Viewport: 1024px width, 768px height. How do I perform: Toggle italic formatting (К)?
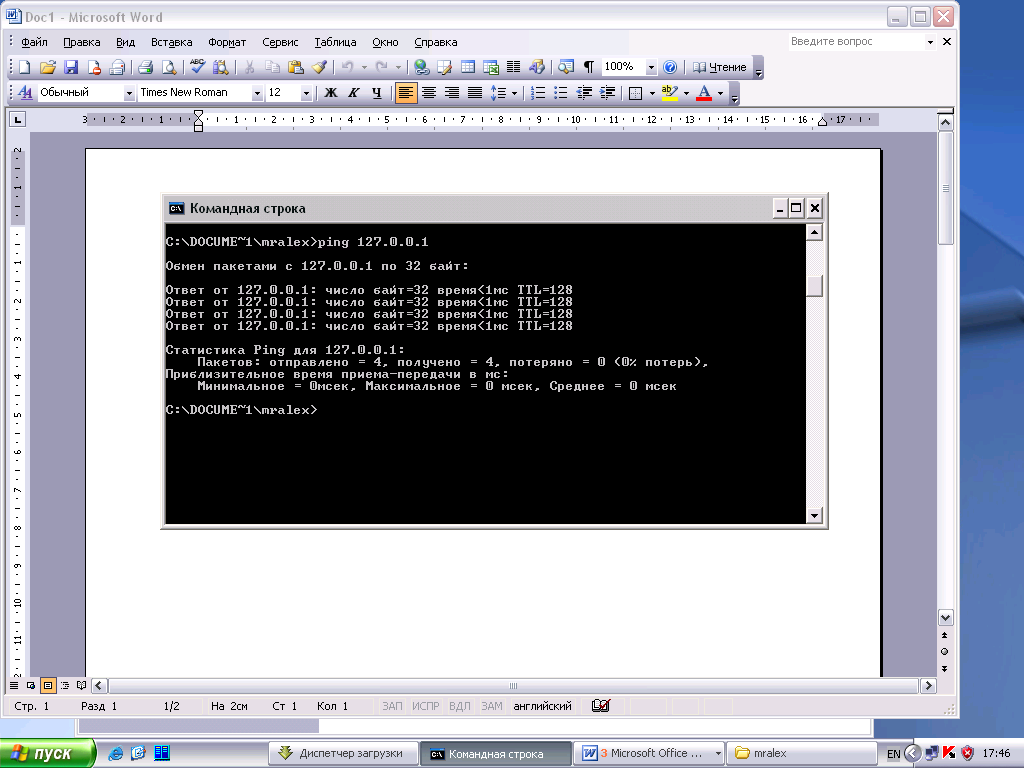pos(353,93)
